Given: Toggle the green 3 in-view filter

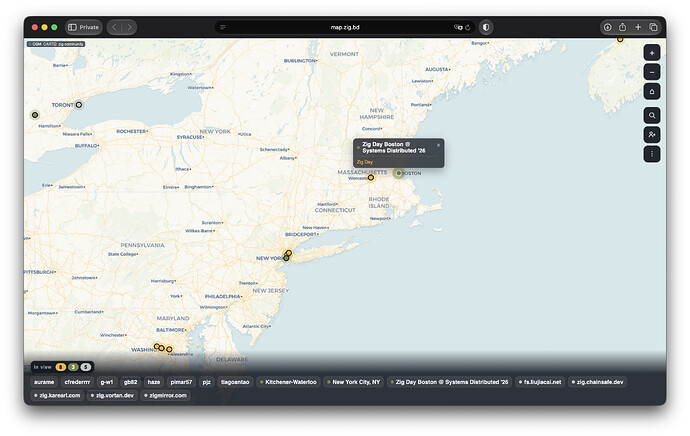Looking at the screenshot, I should pyautogui.click(x=73, y=367).
